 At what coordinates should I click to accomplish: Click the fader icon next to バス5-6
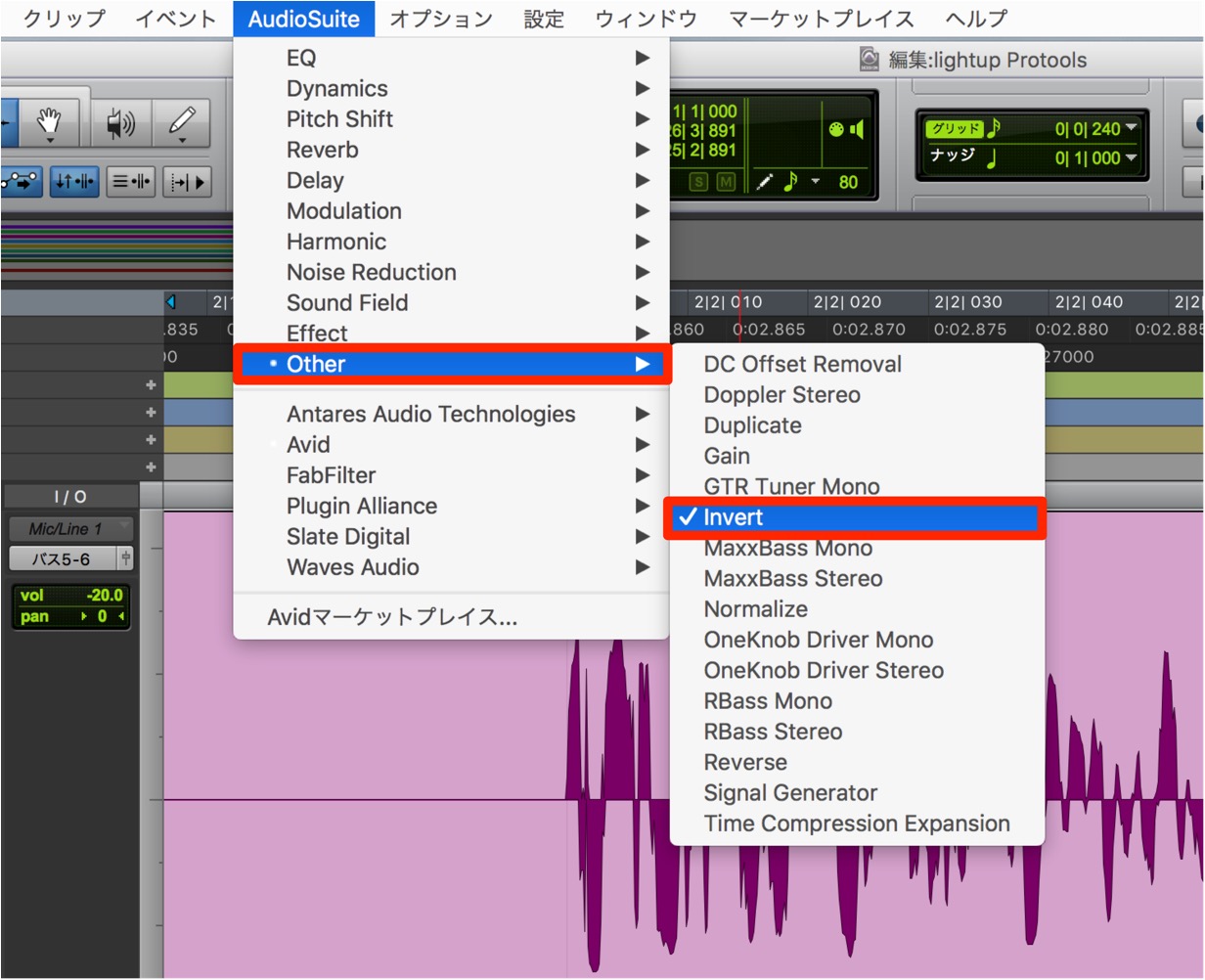click(125, 558)
